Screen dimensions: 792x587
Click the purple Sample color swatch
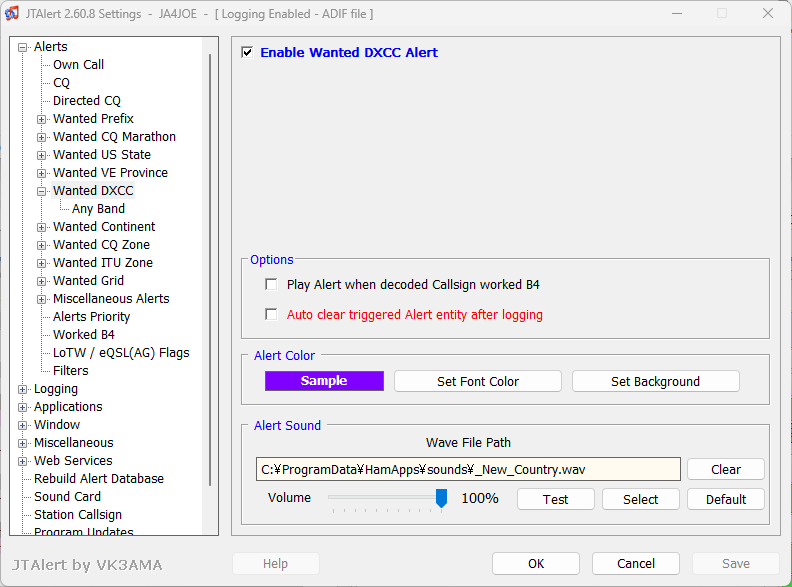click(324, 381)
